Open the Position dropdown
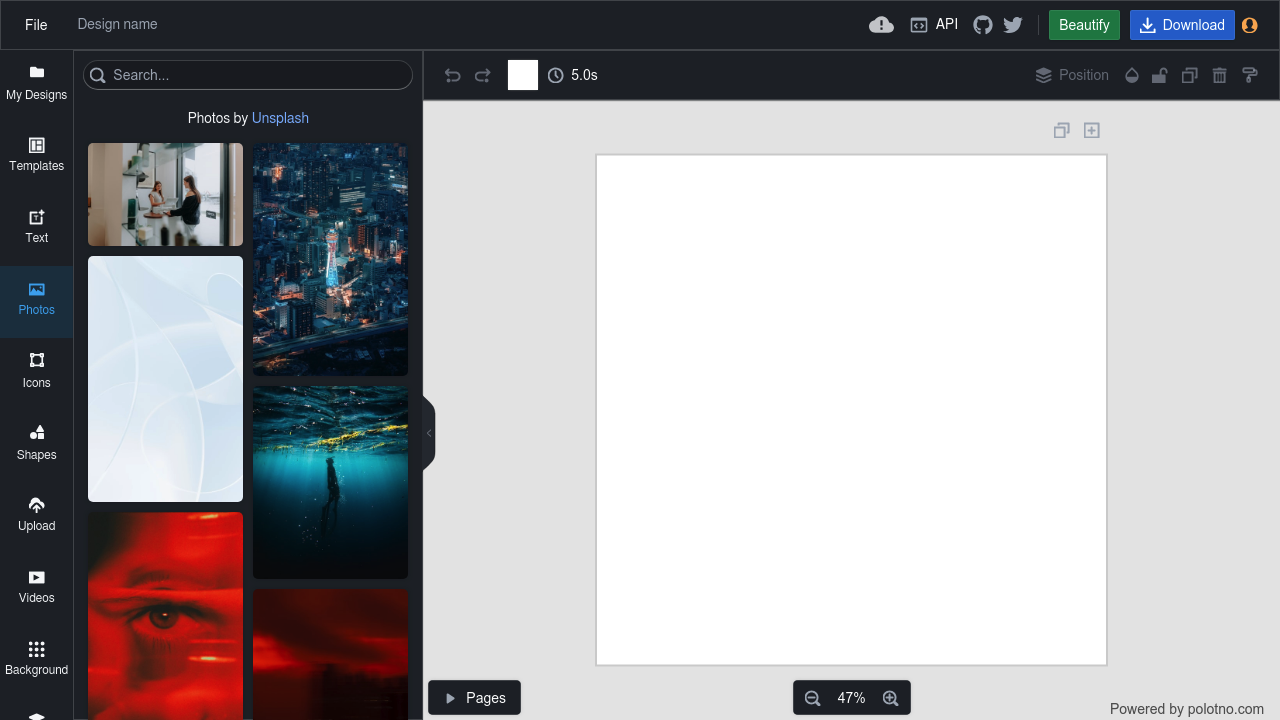 (1072, 76)
